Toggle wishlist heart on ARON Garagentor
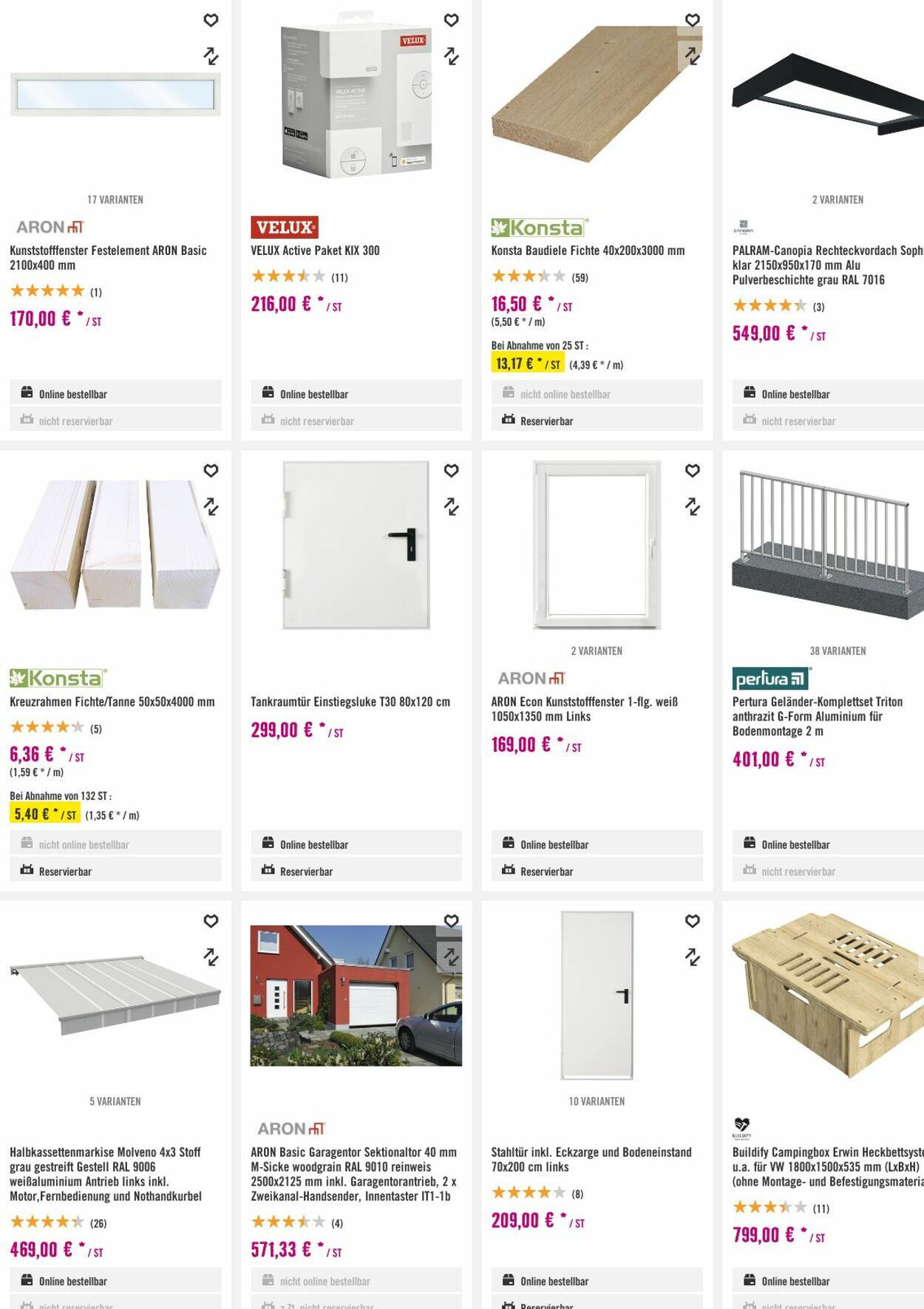This screenshot has height=1309, width=924. point(451,921)
